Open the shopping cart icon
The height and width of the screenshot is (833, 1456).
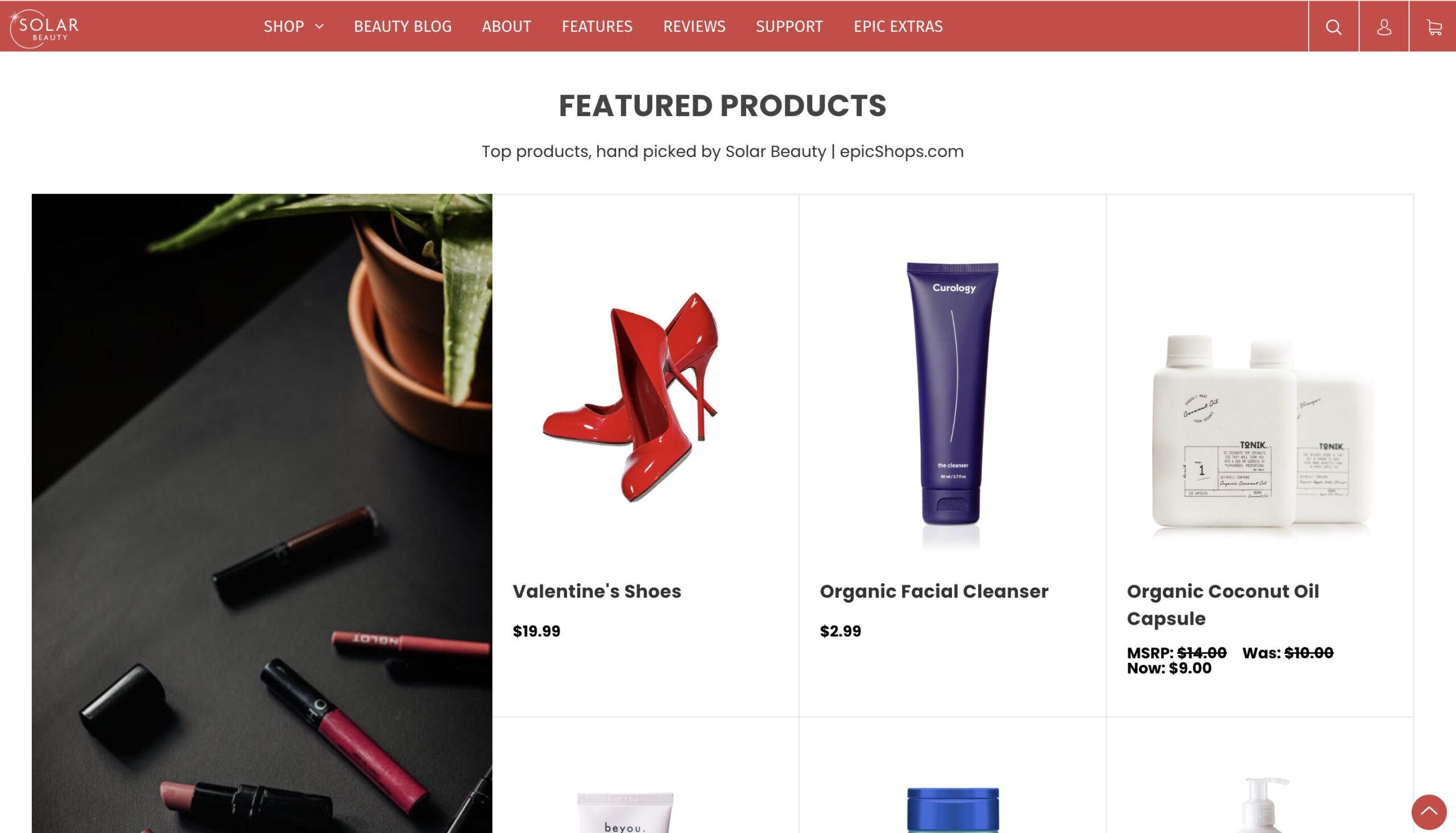[1433, 26]
